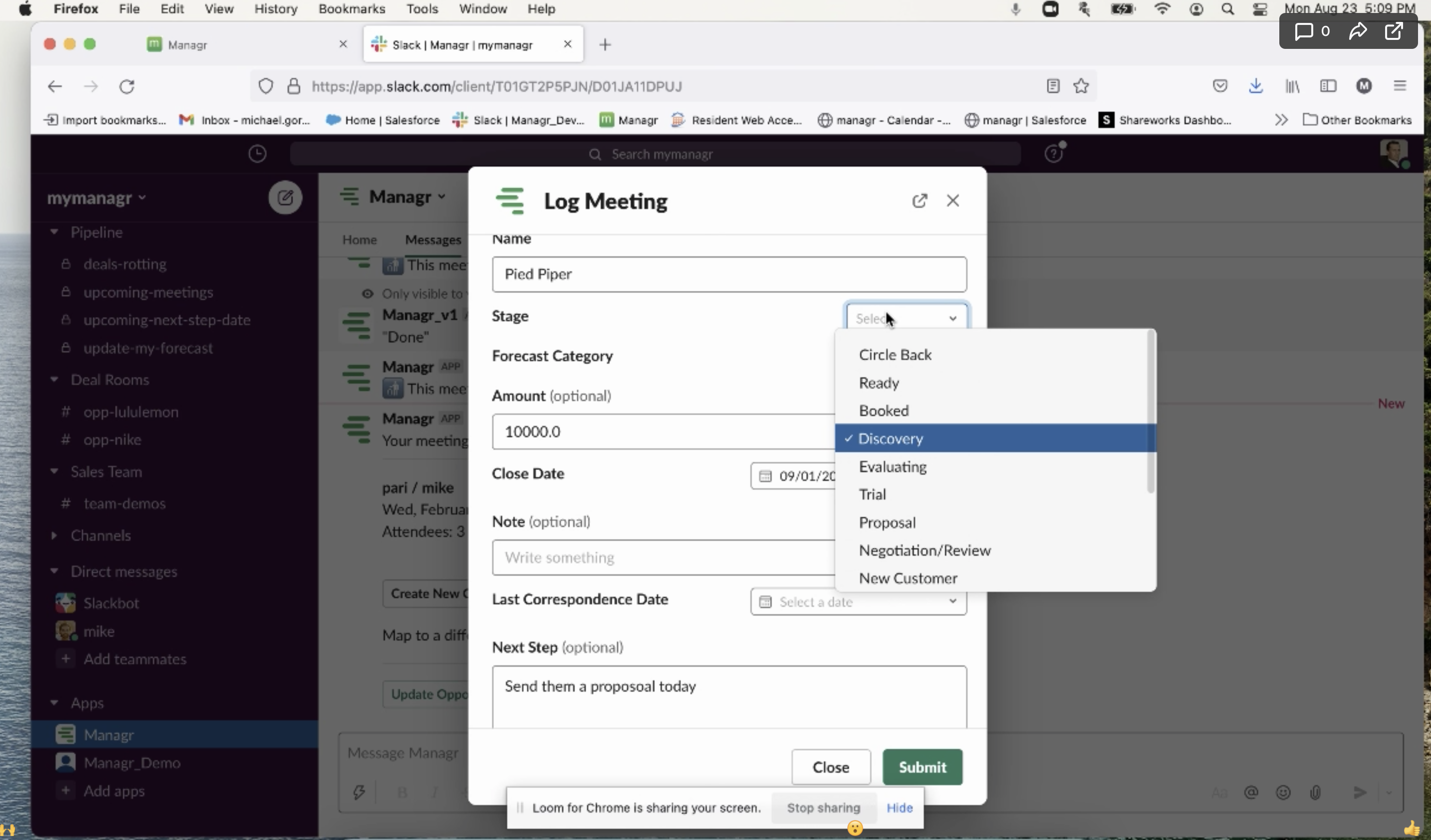The height and width of the screenshot is (840, 1431).
Task: Expand the Channels sidebar section
Action: click(54, 535)
